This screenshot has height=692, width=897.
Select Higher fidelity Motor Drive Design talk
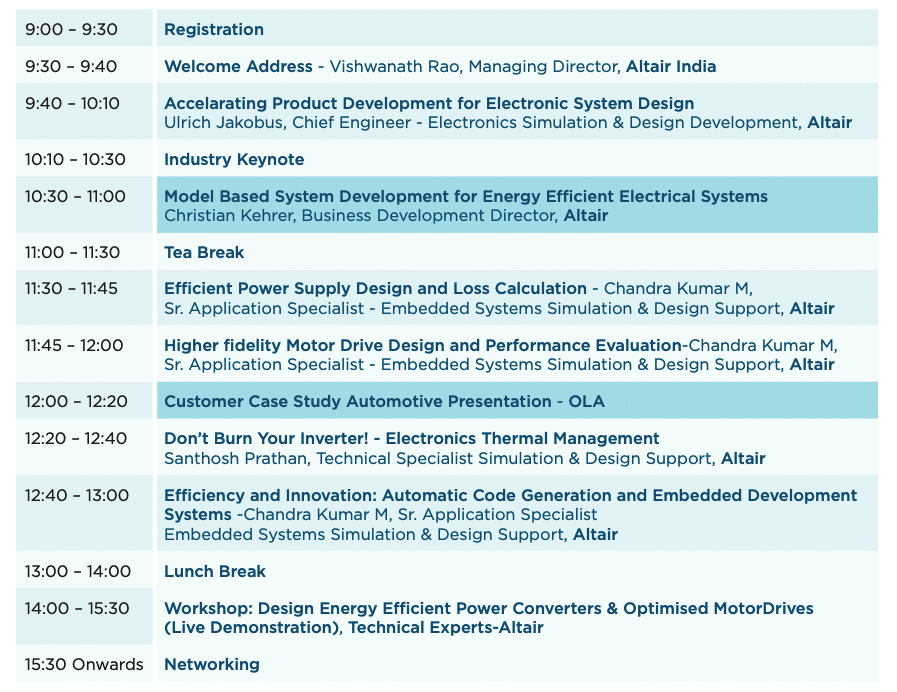423,345
